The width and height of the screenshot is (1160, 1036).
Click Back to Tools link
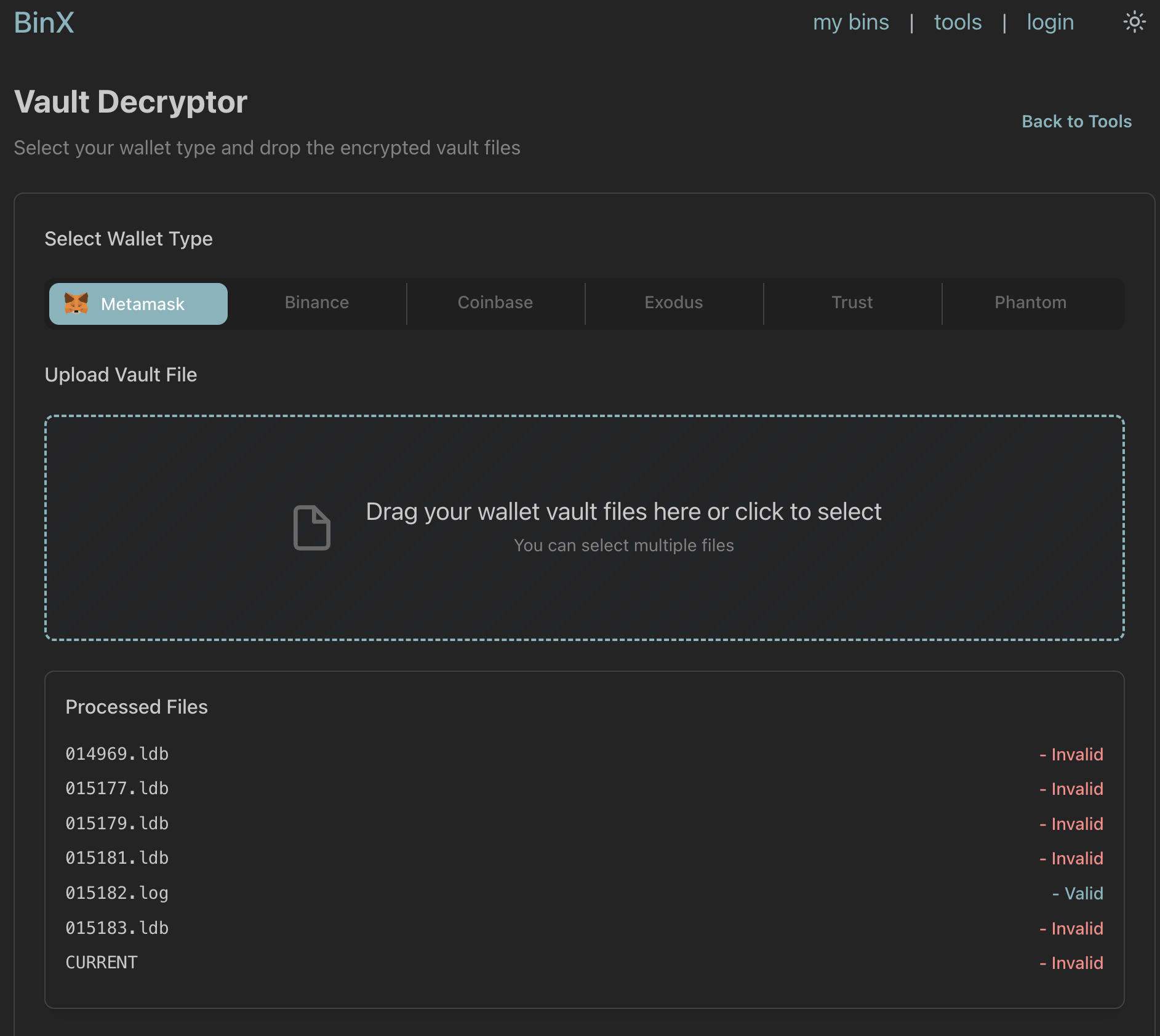[1076, 121]
